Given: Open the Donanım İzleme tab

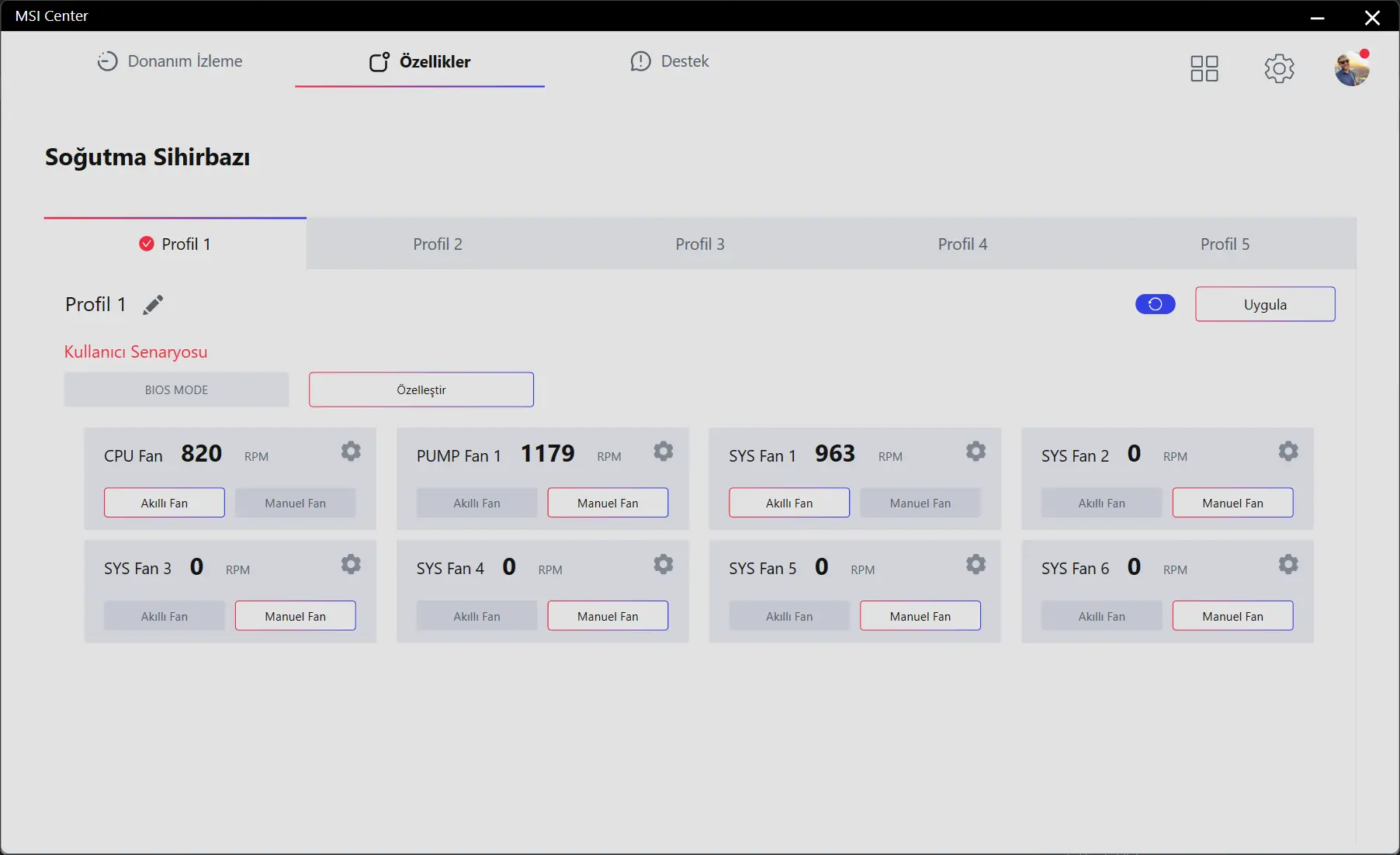Looking at the screenshot, I should (170, 61).
